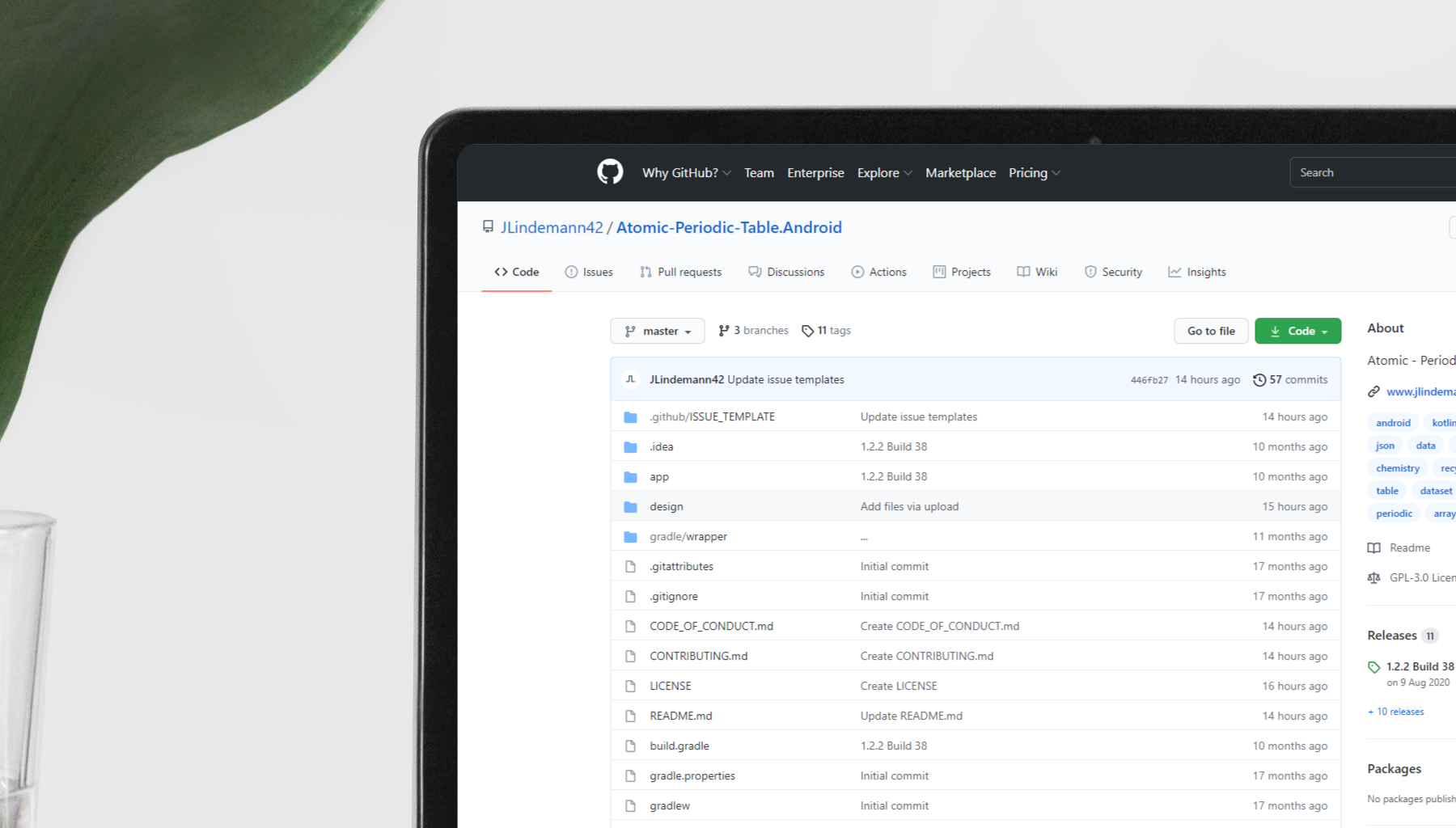Click the file icon for .gitattributes
The width and height of the screenshot is (1456, 828).
pyautogui.click(x=630, y=567)
